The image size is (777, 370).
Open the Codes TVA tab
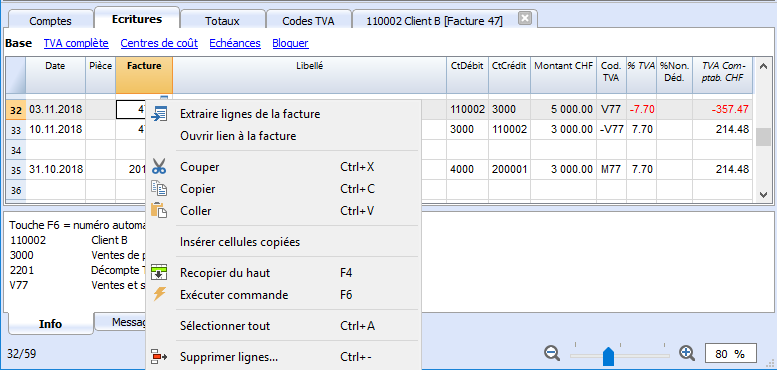pos(308,21)
